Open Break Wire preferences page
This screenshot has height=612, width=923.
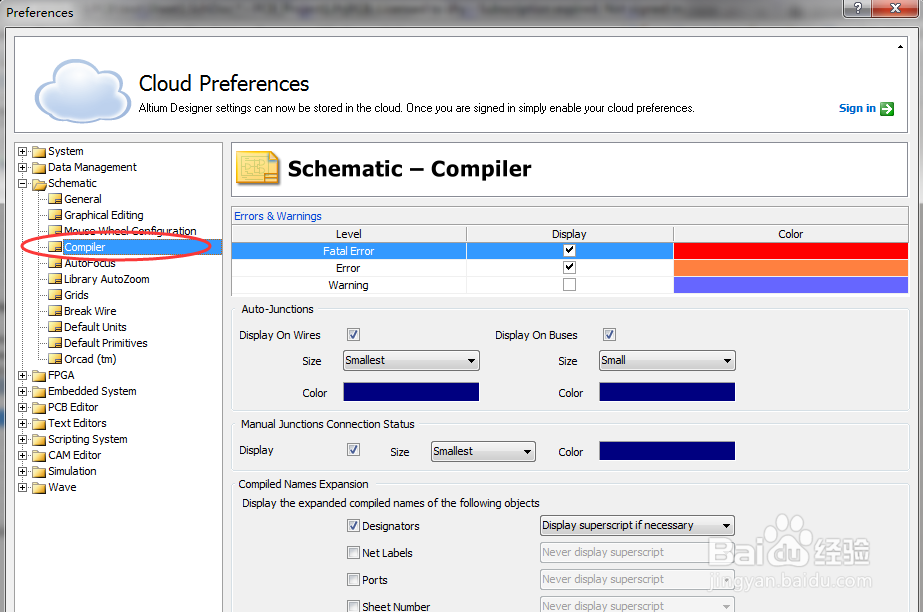tap(90, 311)
